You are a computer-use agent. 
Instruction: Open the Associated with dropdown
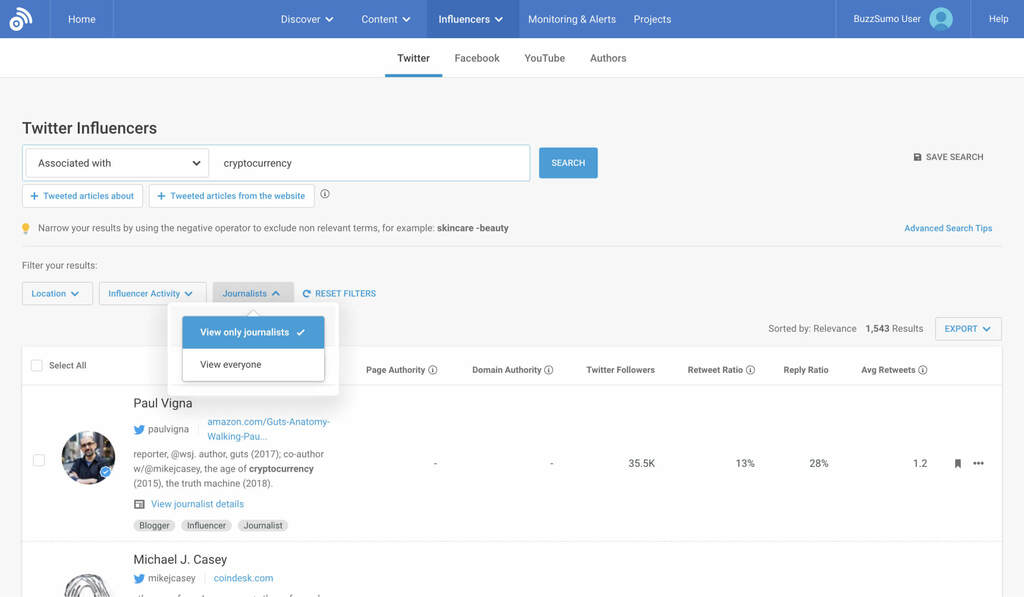point(115,162)
